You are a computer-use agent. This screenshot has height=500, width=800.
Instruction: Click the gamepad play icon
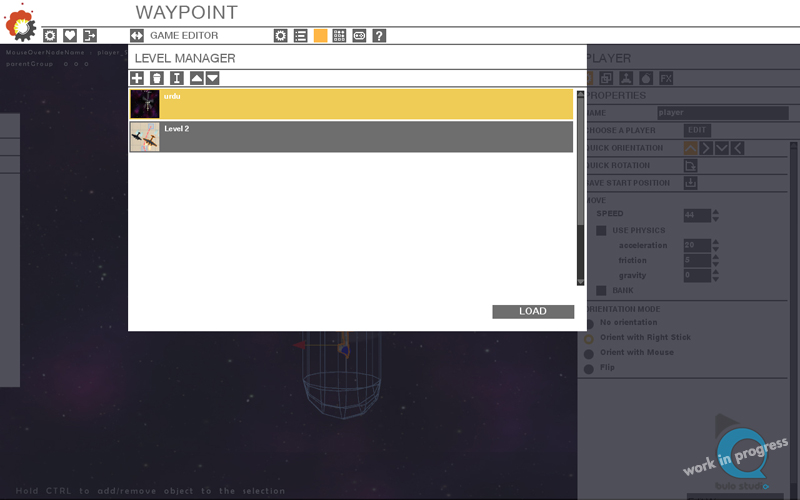[359, 36]
